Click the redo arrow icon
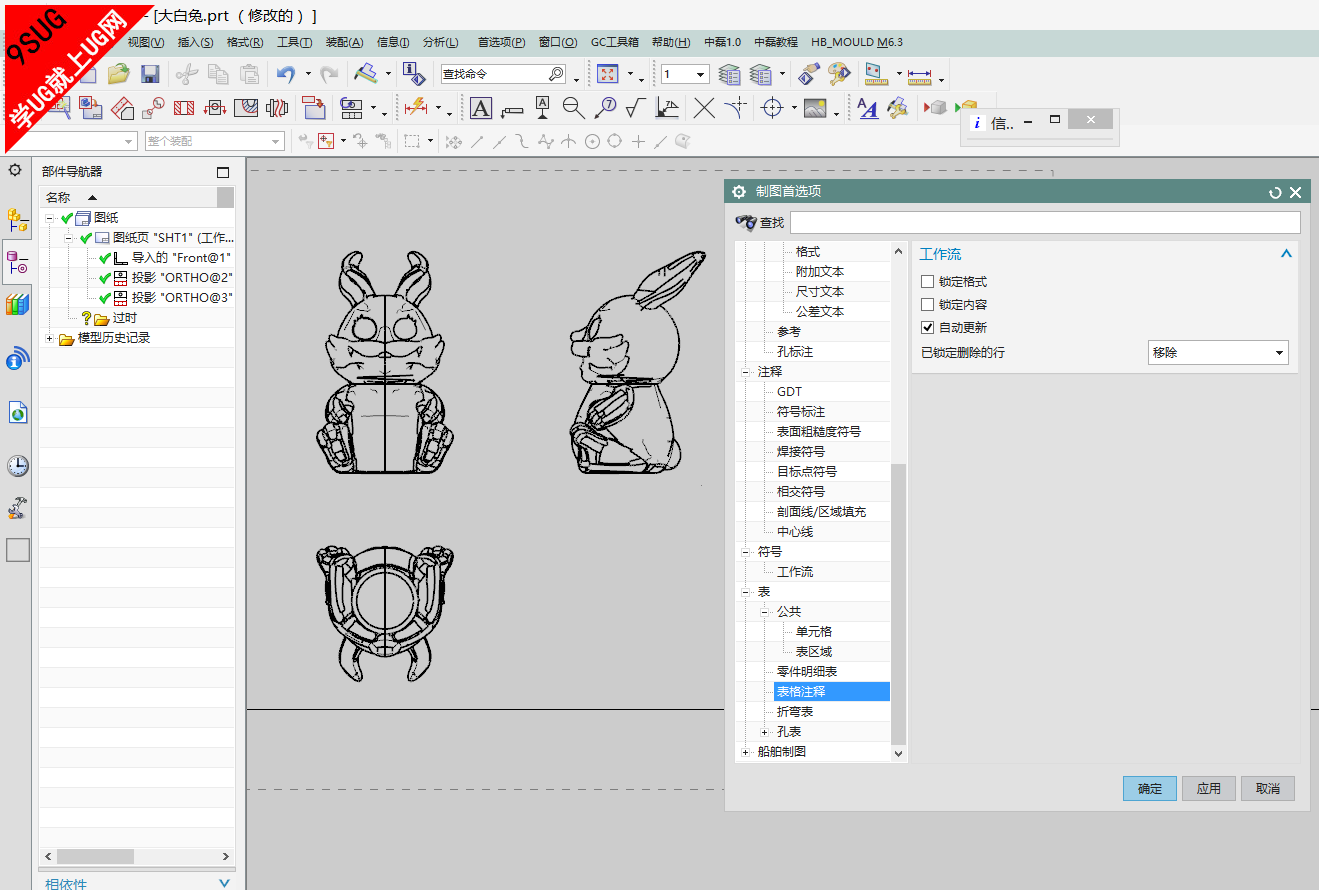Viewport: 1319px width, 890px height. click(x=328, y=74)
